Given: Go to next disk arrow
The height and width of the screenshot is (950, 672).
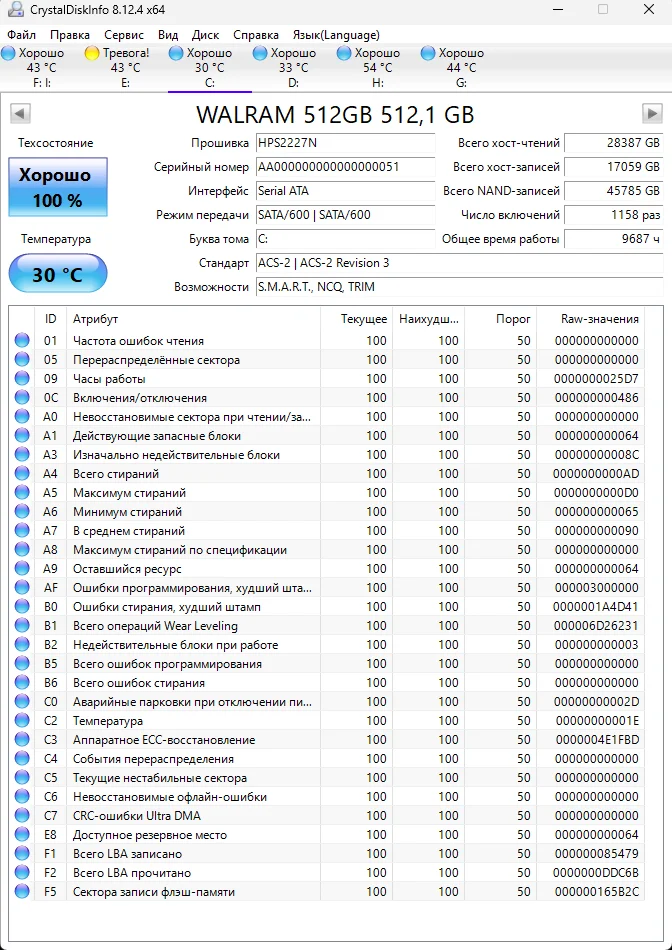Looking at the screenshot, I should click(652, 113).
